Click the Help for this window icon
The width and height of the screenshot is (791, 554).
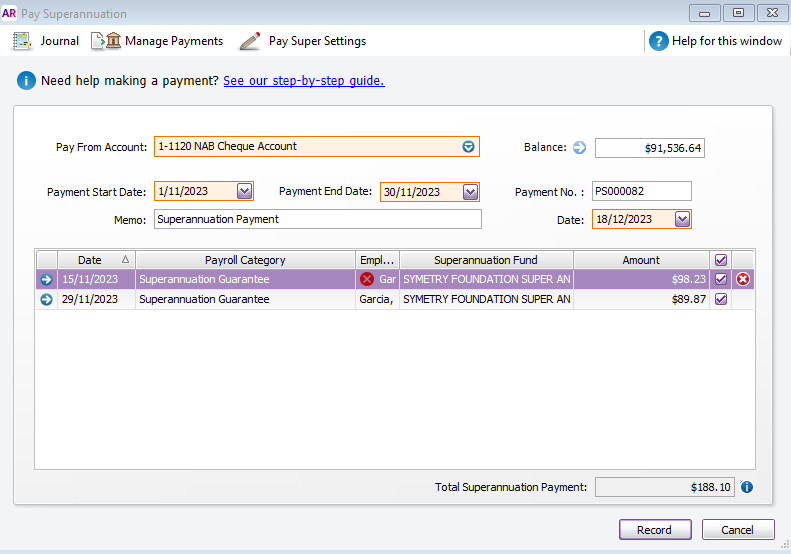pos(658,41)
